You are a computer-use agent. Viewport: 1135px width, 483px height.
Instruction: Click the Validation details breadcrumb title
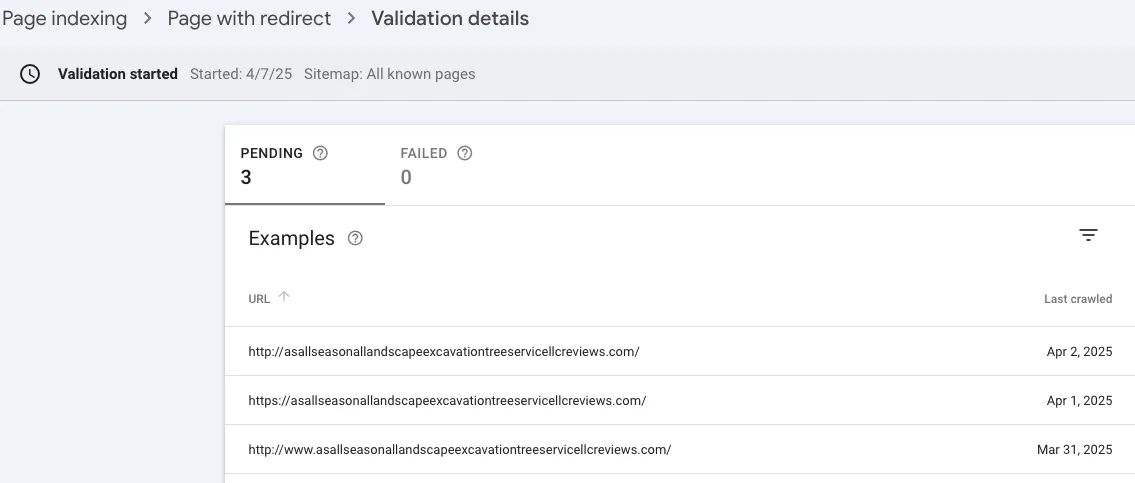(450, 18)
